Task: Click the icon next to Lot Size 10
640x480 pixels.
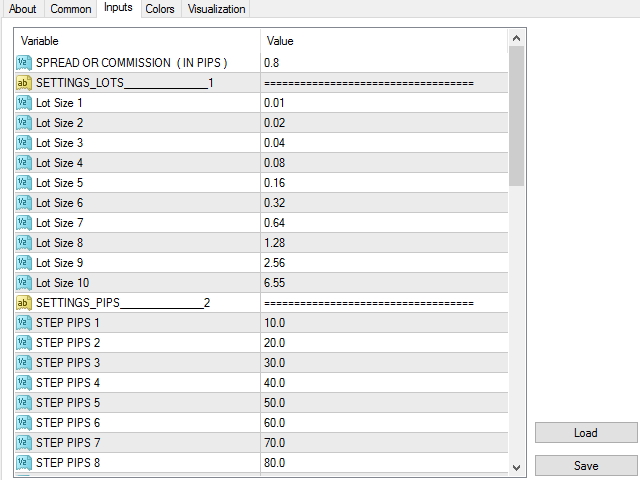Action: click(x=24, y=283)
